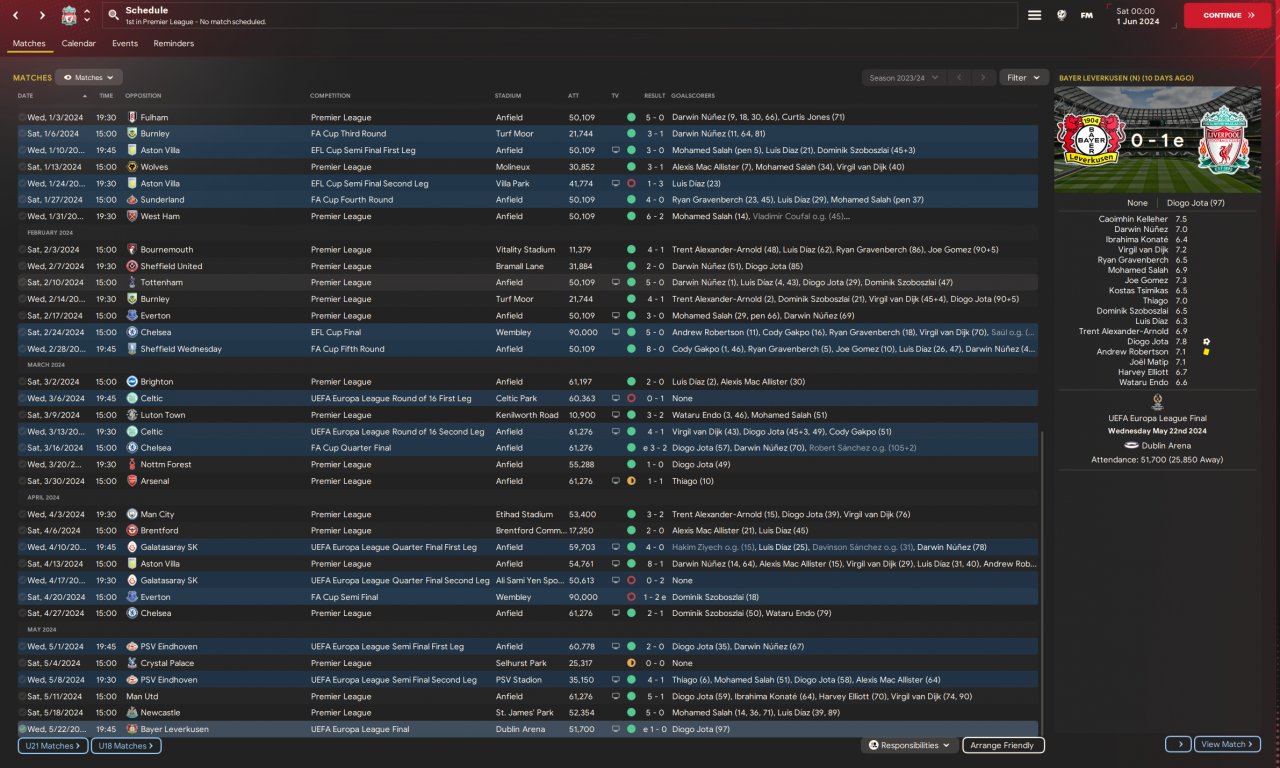Click the Dublin Arena stadium icon

pyautogui.click(x=1132, y=445)
